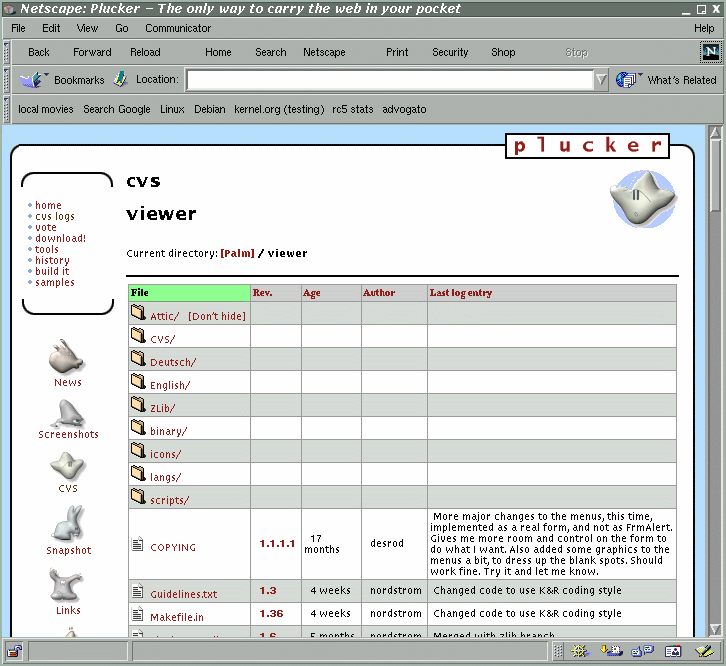Follow the [Palm] directory link
The image size is (726, 666).
pos(237,253)
